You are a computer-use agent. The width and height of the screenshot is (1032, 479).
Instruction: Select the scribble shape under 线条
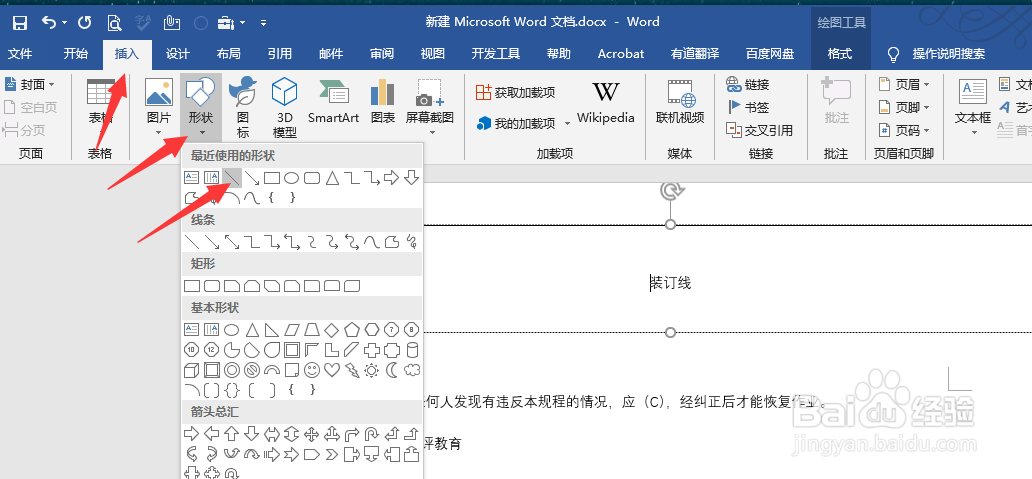coord(411,242)
